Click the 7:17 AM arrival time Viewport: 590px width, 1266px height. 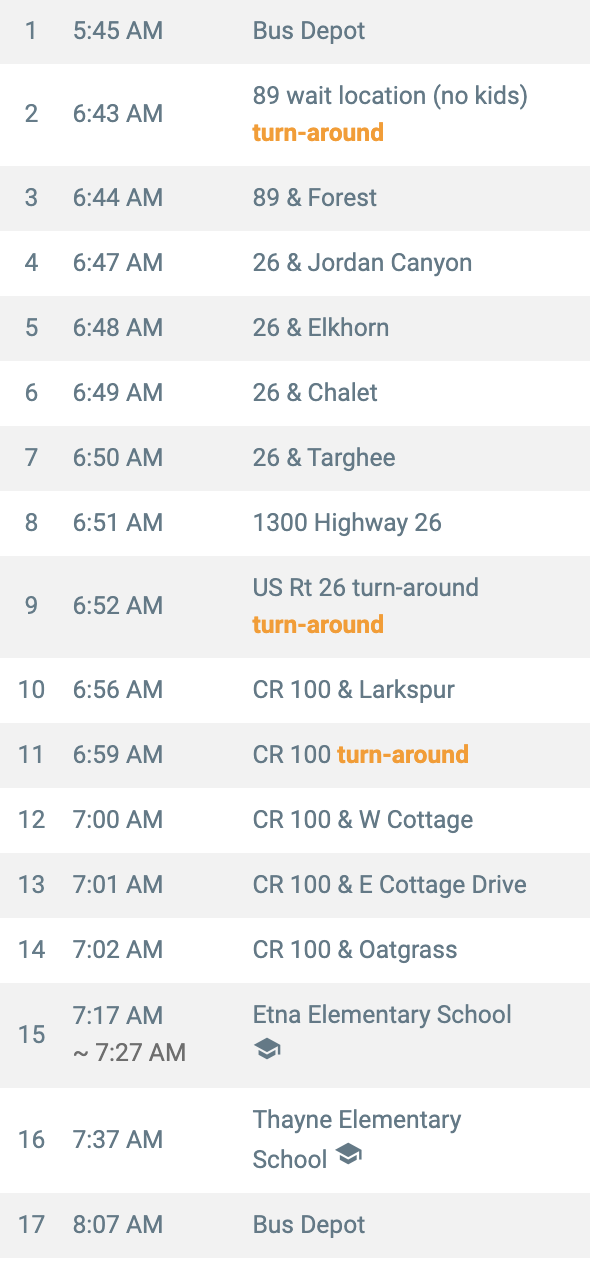click(118, 1016)
